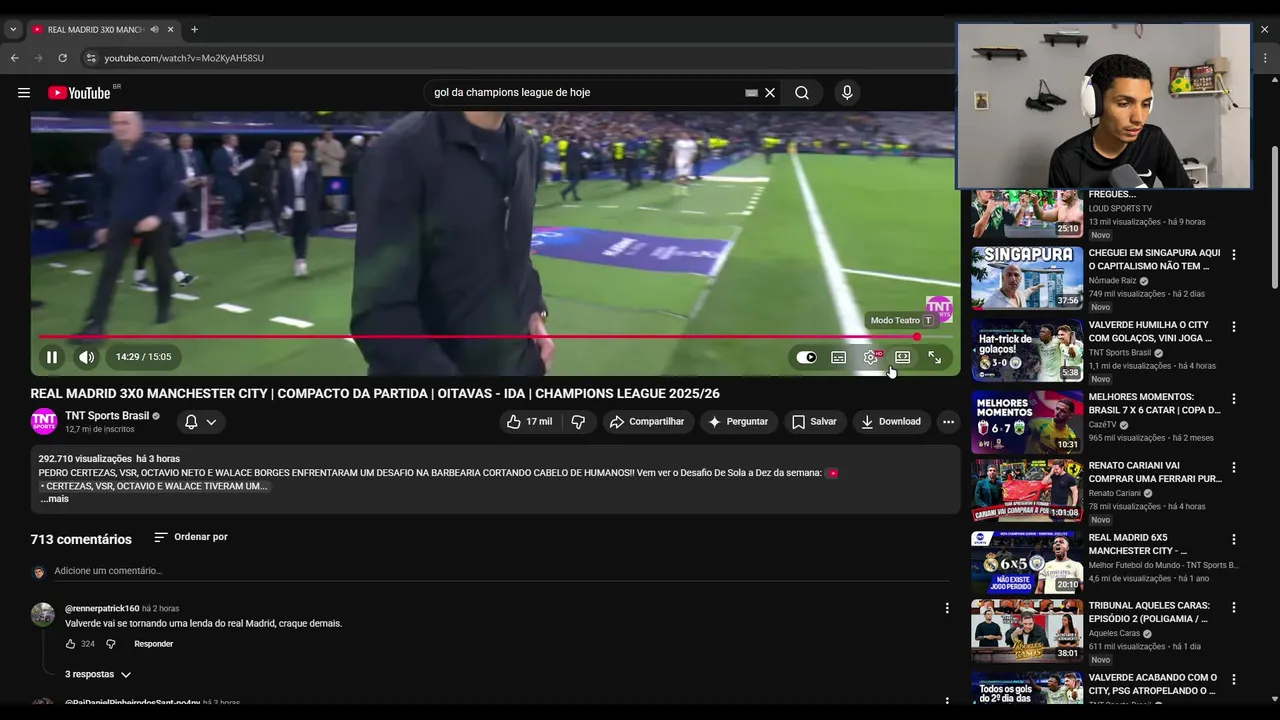Click the search magnifier button
This screenshot has width=1280, height=720.
pos(802,93)
